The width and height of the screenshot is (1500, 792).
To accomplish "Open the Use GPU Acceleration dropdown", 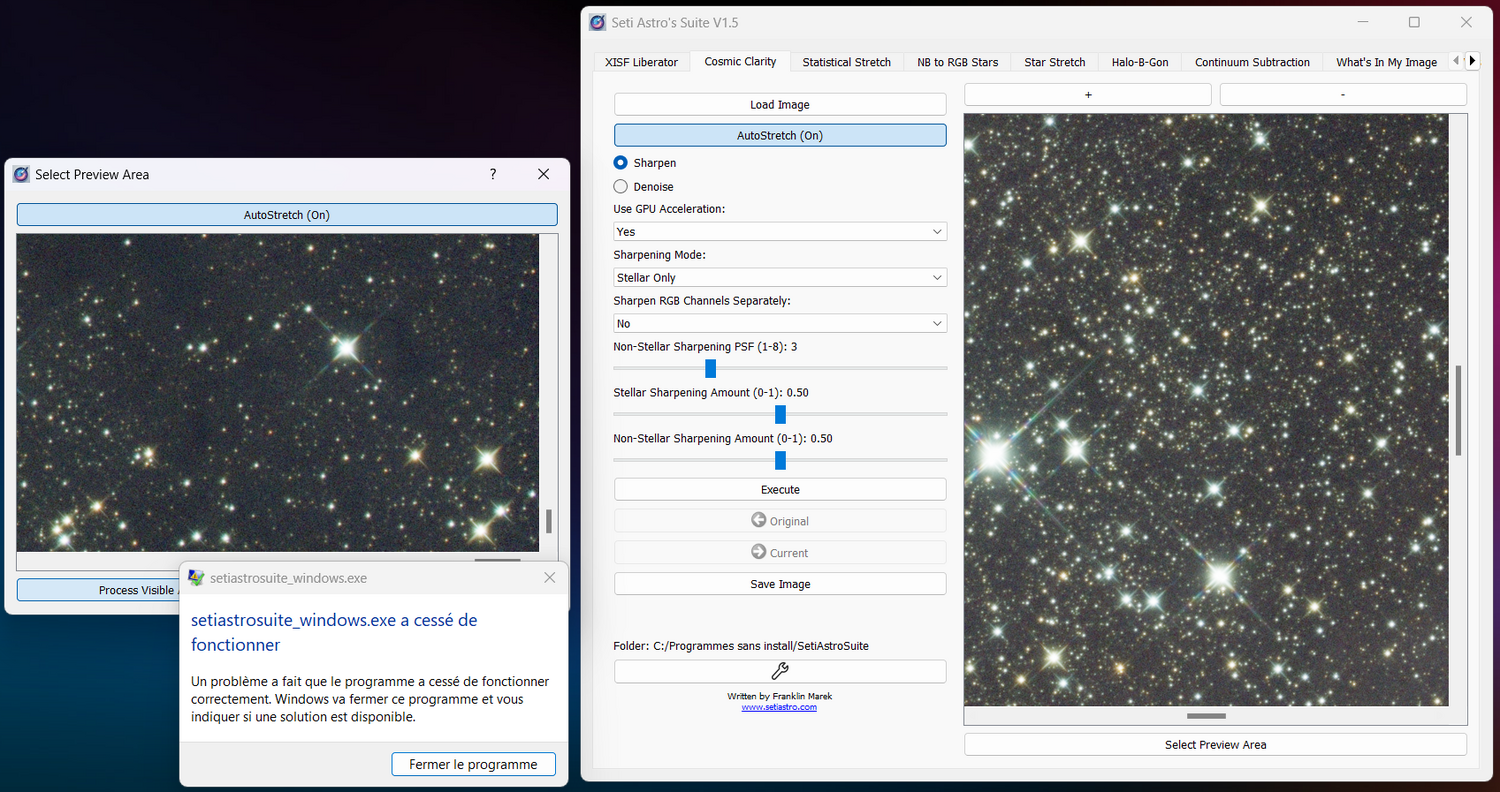I will click(x=780, y=232).
